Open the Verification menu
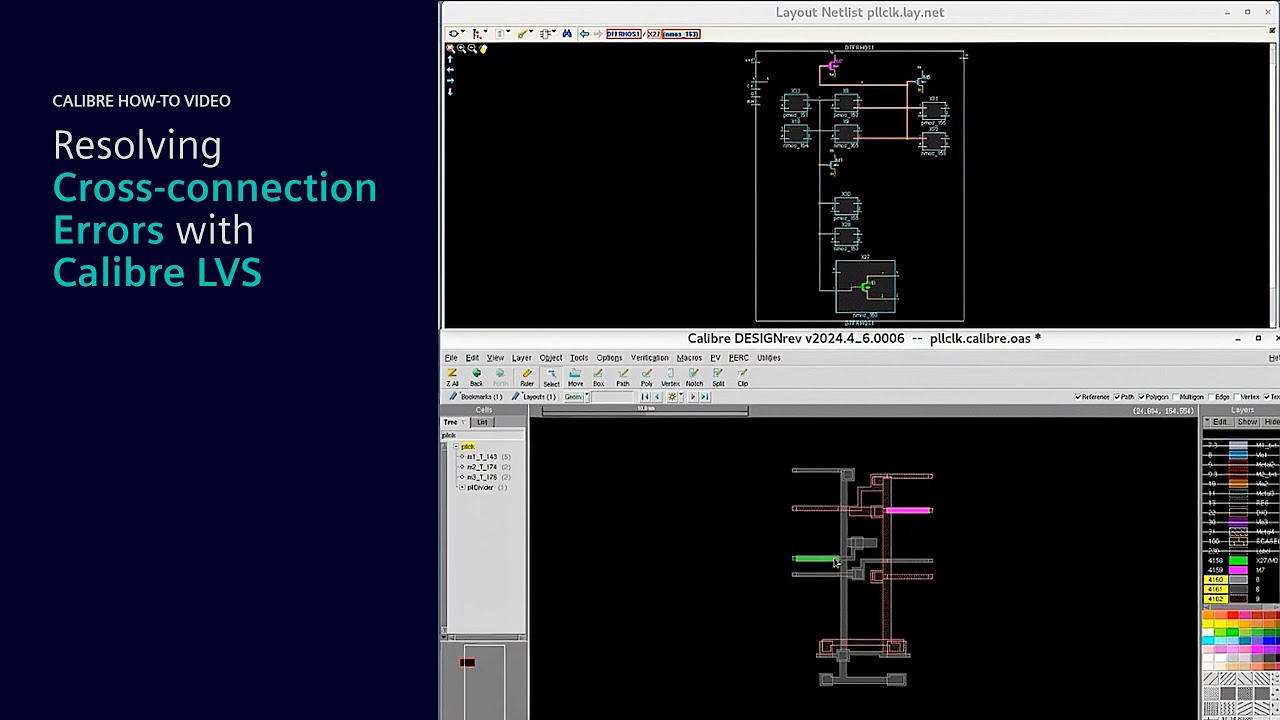 650,358
